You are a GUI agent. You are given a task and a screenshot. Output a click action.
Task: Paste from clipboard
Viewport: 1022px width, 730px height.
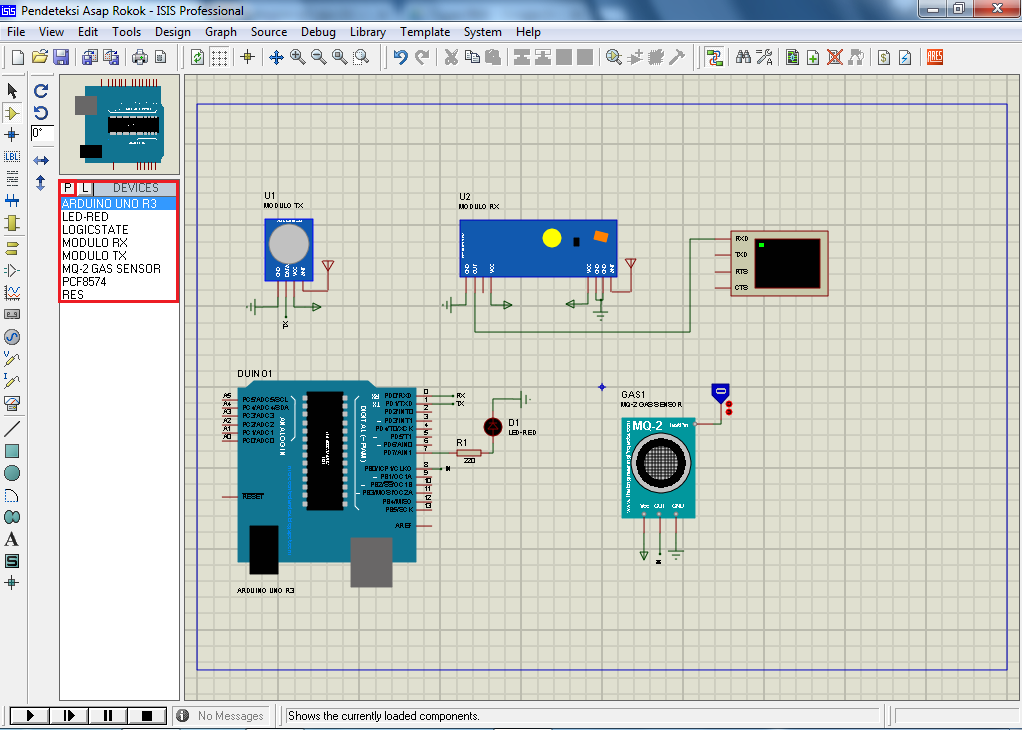pos(493,57)
